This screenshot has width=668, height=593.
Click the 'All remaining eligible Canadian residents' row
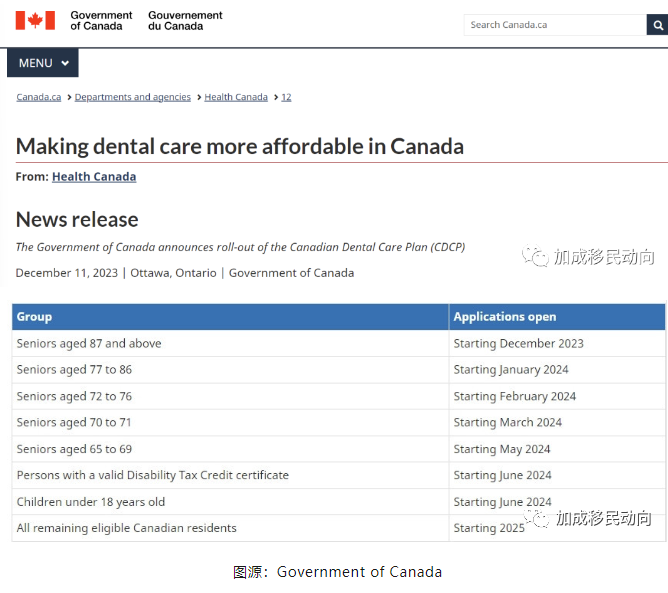(x=339, y=528)
